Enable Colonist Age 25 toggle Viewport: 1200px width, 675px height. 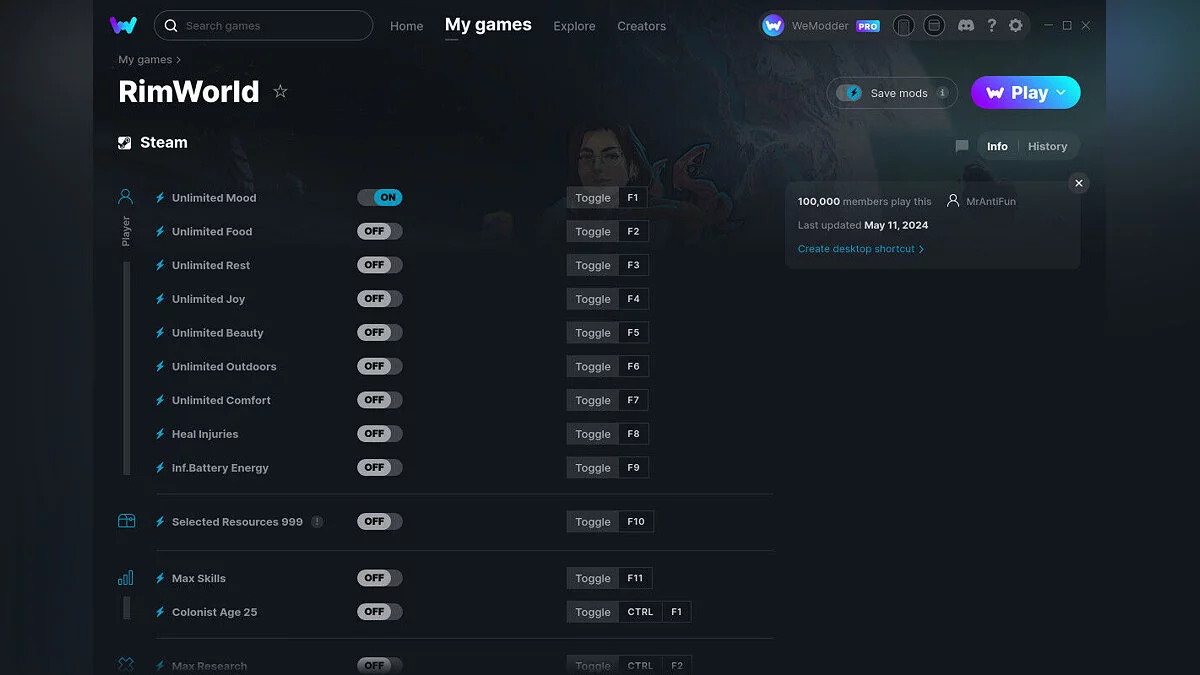point(380,612)
